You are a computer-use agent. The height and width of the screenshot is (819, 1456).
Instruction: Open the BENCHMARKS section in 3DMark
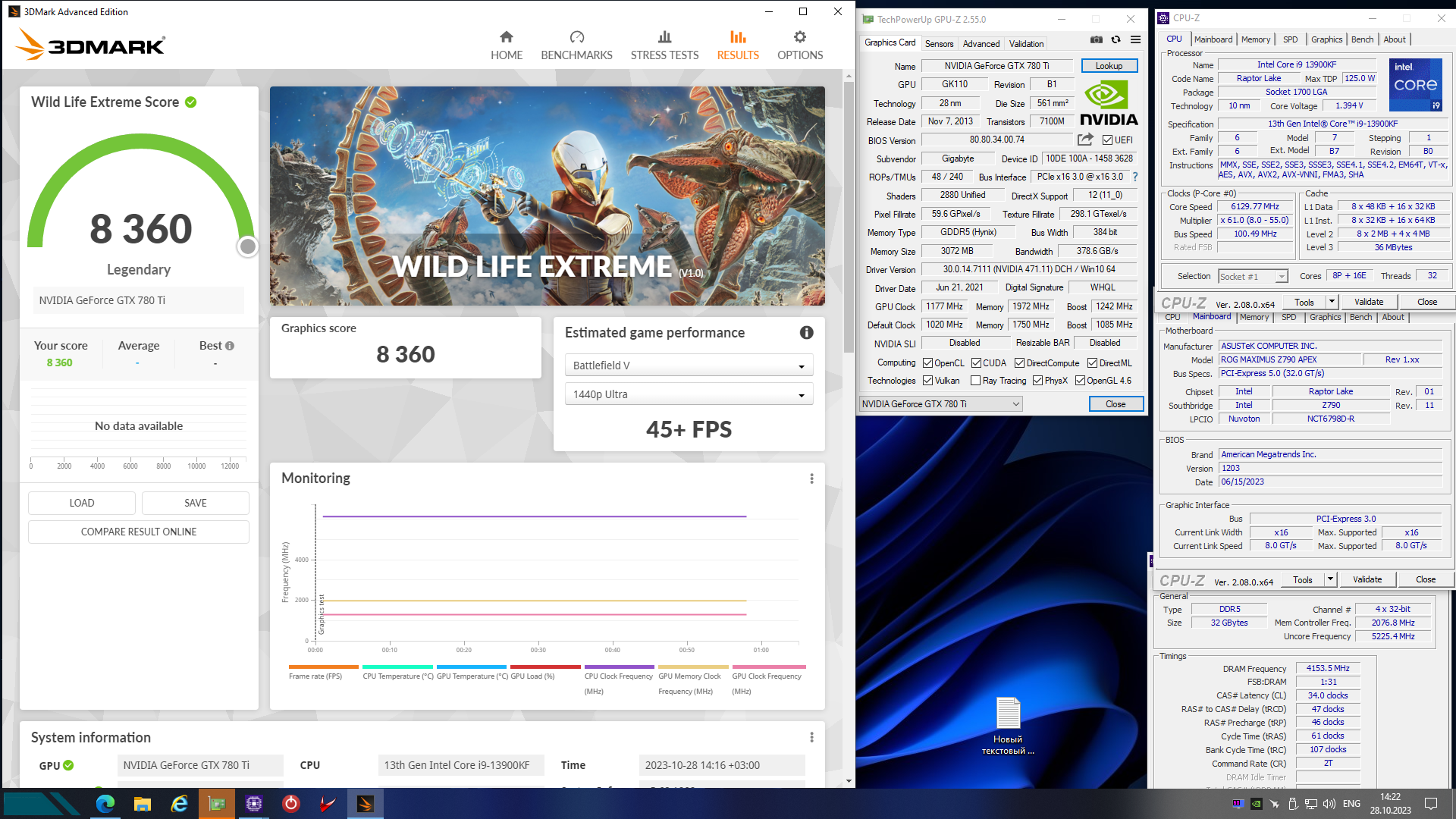tap(576, 45)
